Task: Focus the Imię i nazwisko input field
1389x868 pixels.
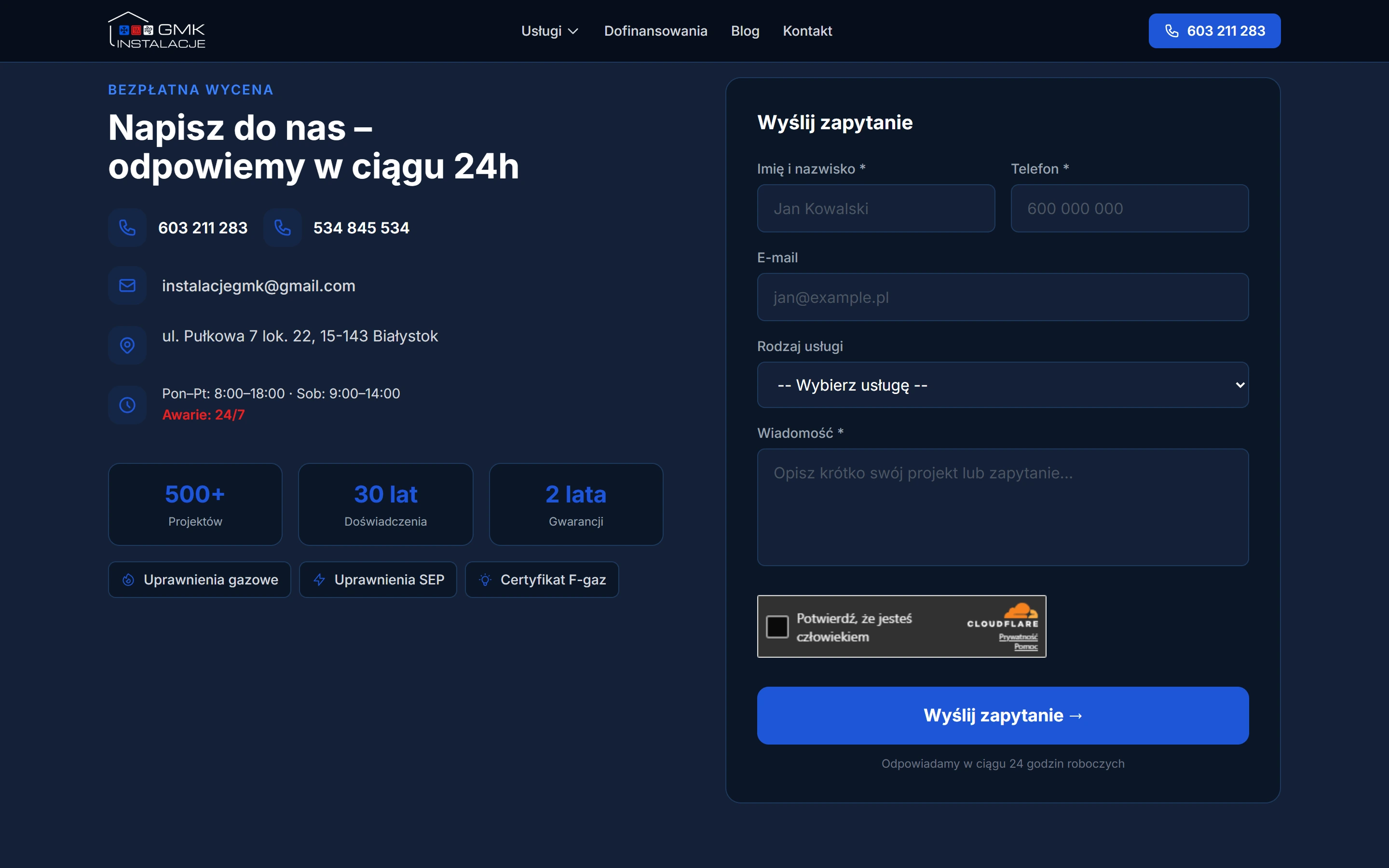Action: pyautogui.click(x=876, y=208)
